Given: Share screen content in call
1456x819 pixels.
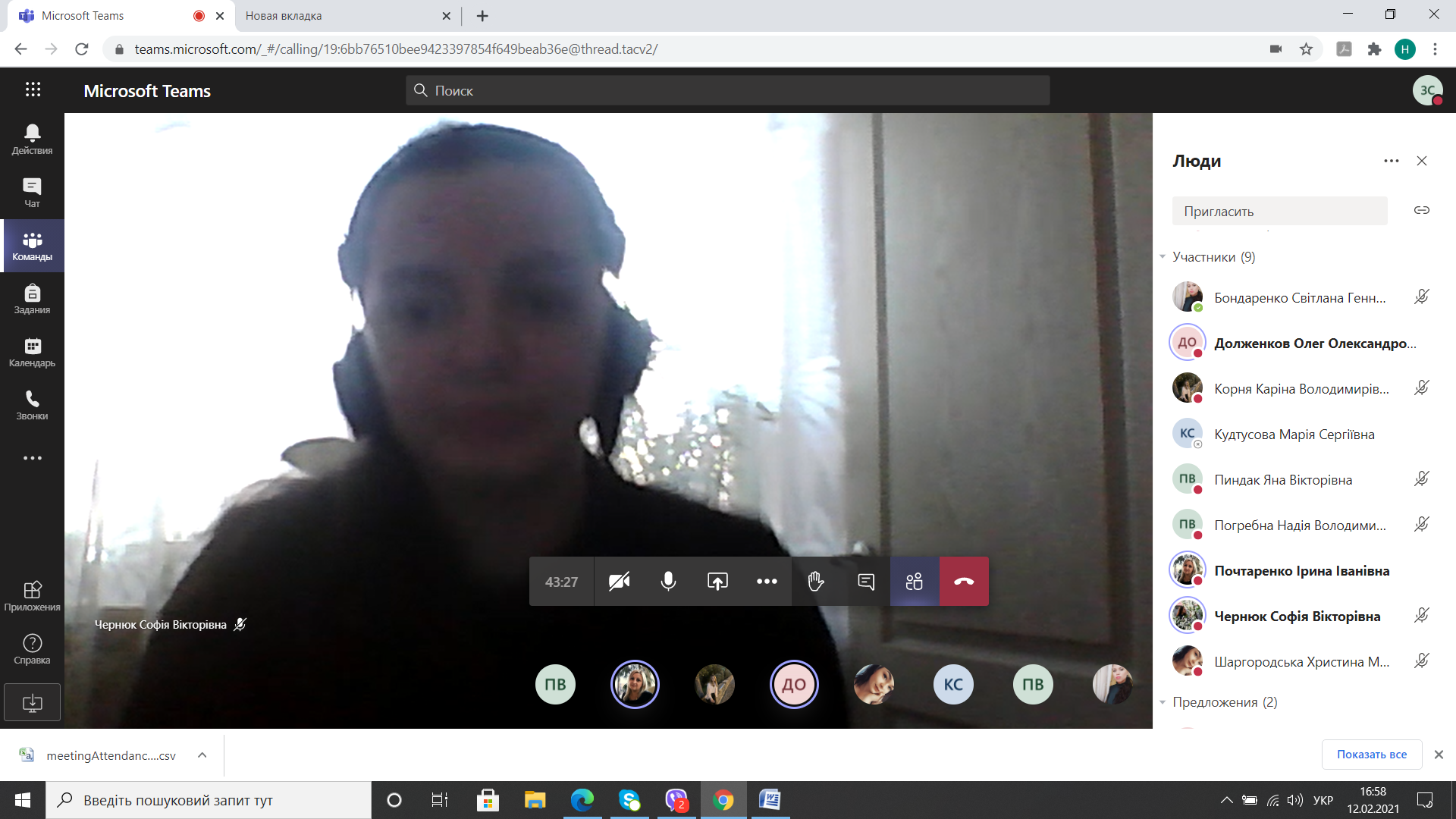Looking at the screenshot, I should point(717,582).
